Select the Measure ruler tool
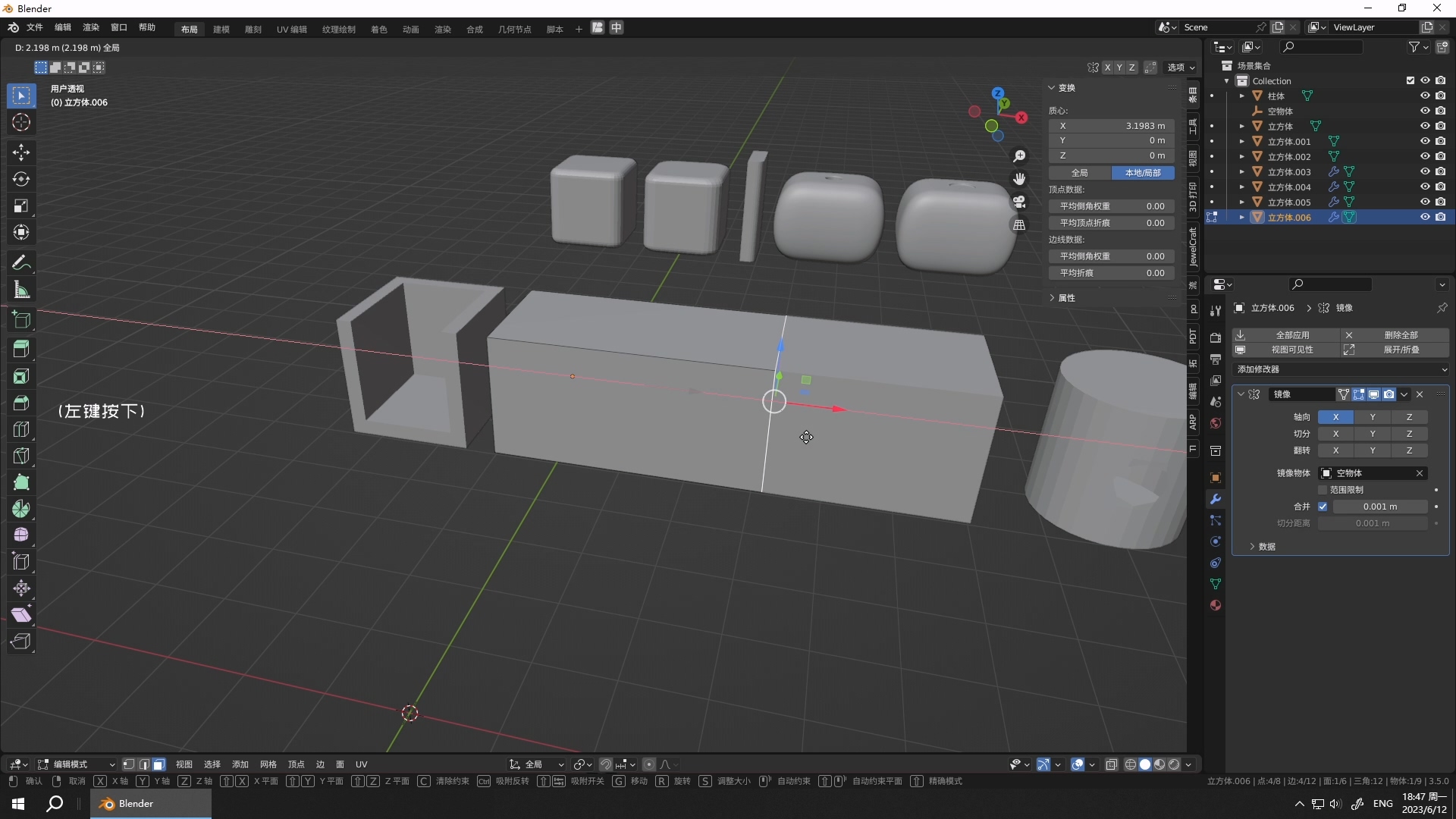Viewport: 1456px width, 819px height. [21, 290]
